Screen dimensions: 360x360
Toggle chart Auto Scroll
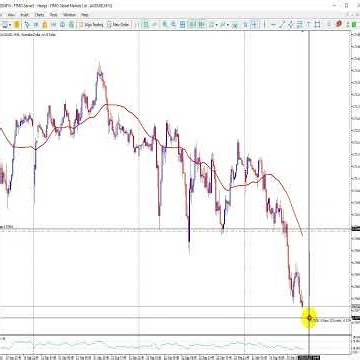tap(192, 25)
